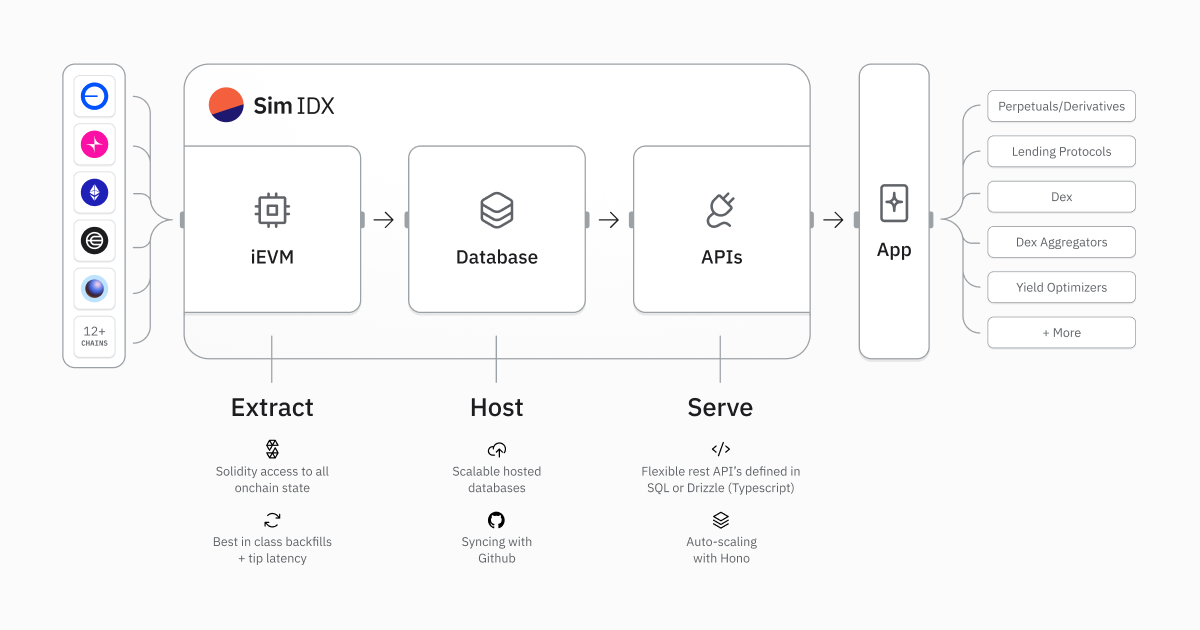Click the Sim IDX title text
This screenshot has width=1200, height=630.
[x=293, y=106]
